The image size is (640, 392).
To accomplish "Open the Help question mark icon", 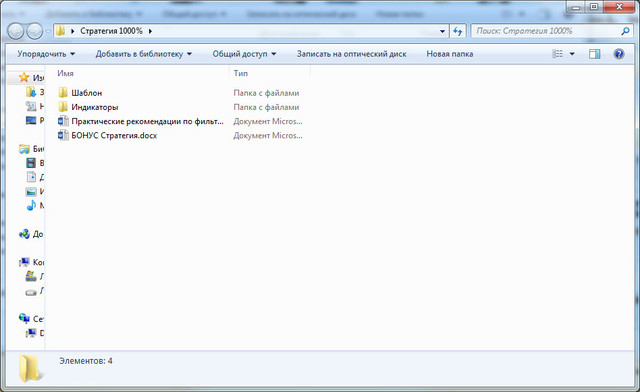I will pyautogui.click(x=619, y=54).
